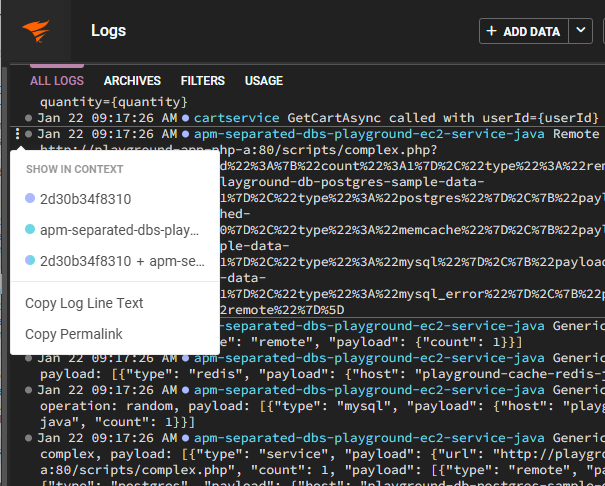Click "GetCartAsync called with userId={userId}" text
The width and height of the screenshot is (605, 486).
pyautogui.click(x=443, y=118)
